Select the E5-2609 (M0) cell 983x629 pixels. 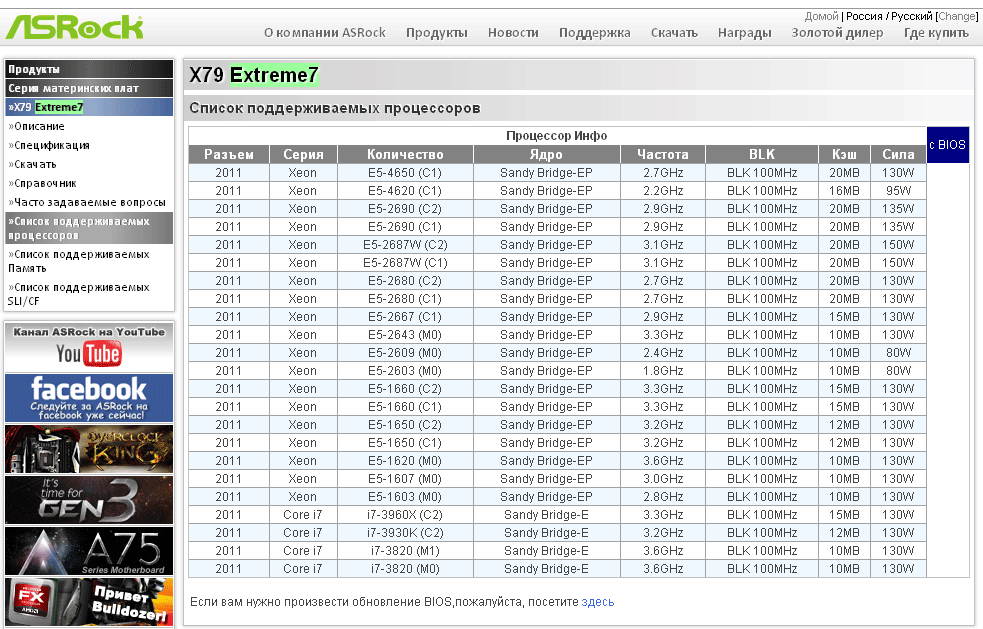point(405,353)
